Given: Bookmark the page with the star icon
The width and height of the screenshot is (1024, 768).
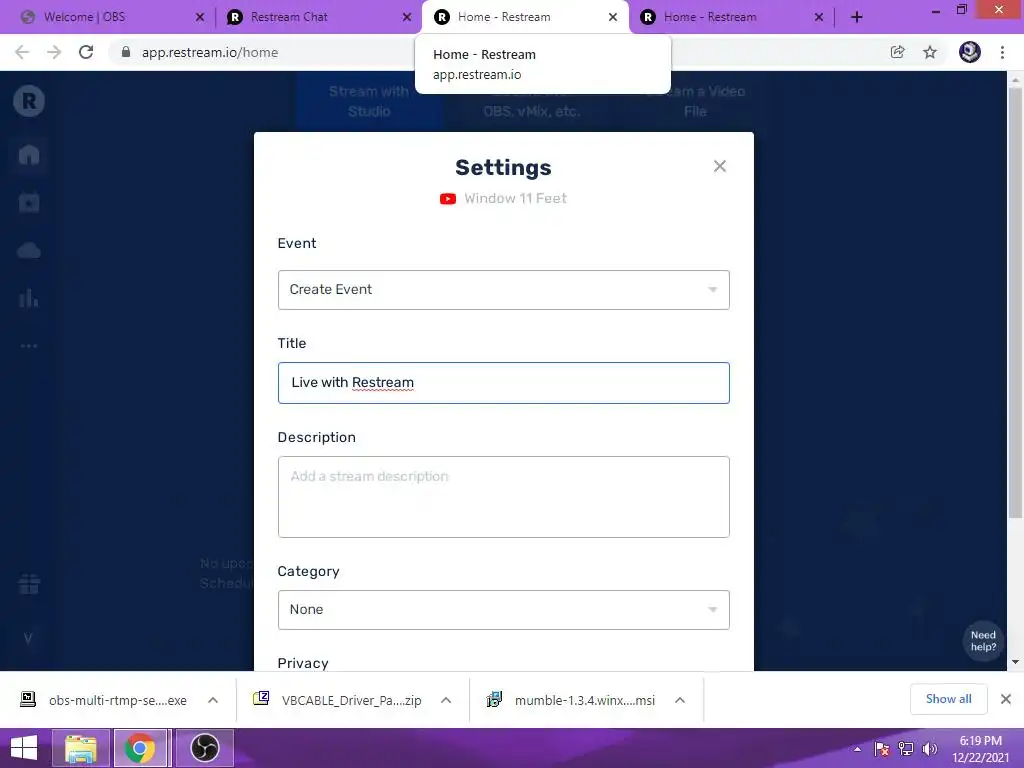Looking at the screenshot, I should click(930, 52).
